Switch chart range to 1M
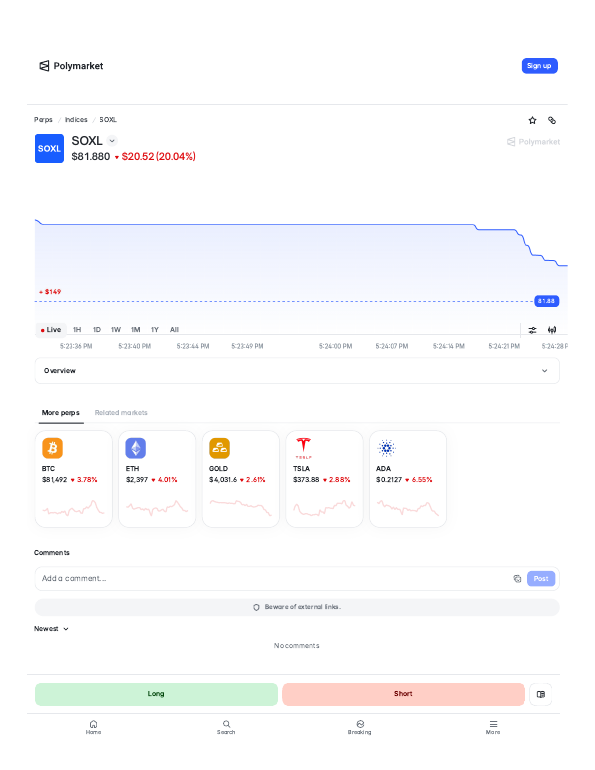The image size is (595, 770). pyautogui.click(x=135, y=330)
